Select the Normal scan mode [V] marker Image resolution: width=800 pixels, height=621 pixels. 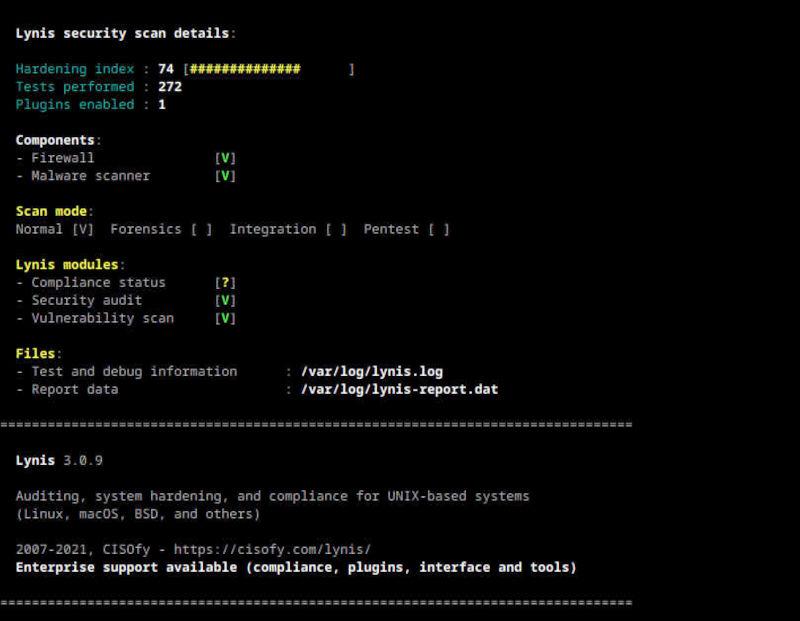(83, 229)
